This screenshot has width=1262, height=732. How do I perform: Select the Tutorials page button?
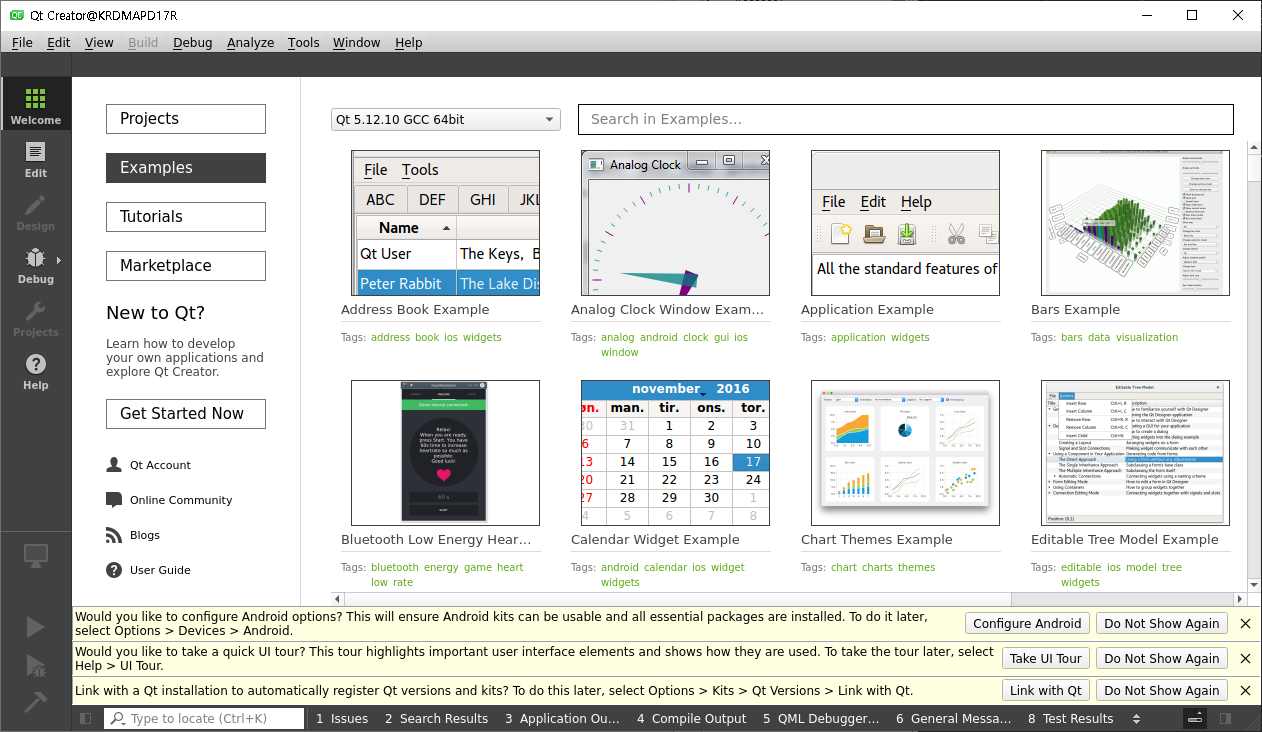(x=186, y=217)
